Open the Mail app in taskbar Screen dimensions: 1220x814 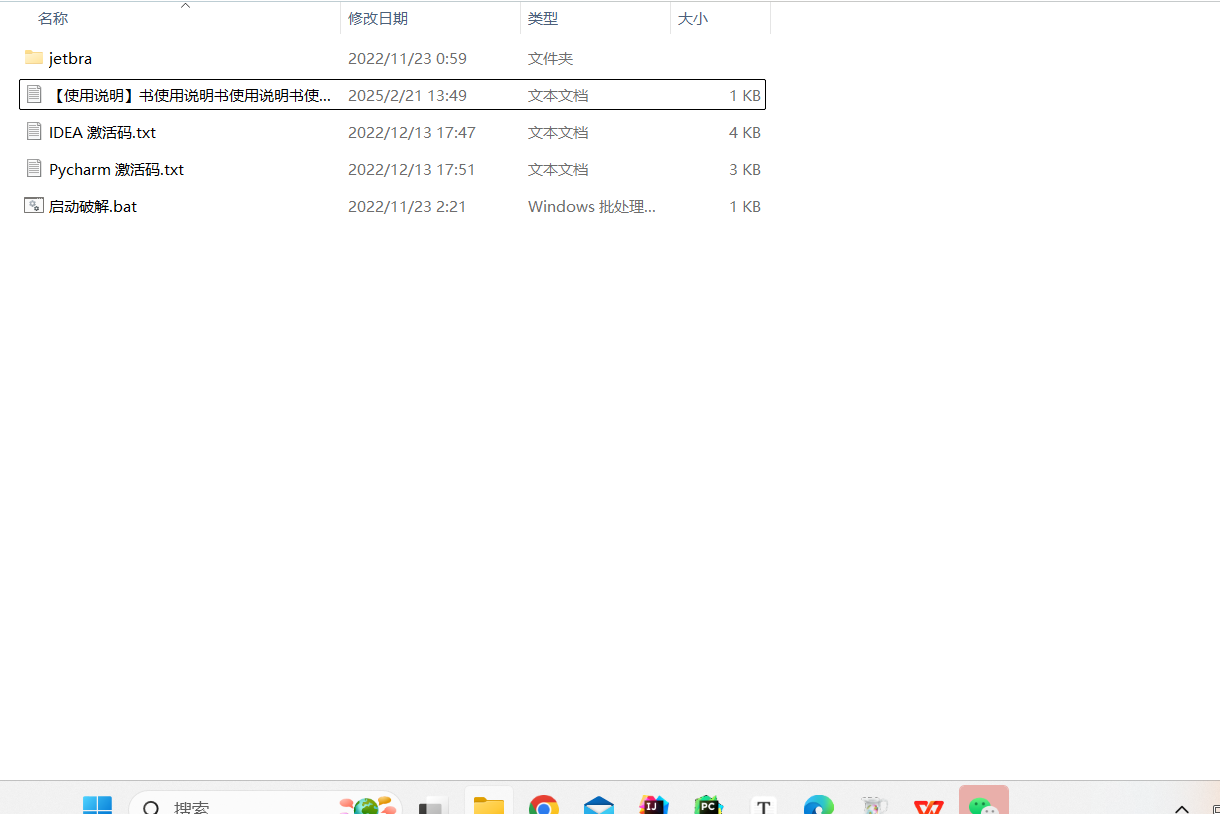[599, 806]
